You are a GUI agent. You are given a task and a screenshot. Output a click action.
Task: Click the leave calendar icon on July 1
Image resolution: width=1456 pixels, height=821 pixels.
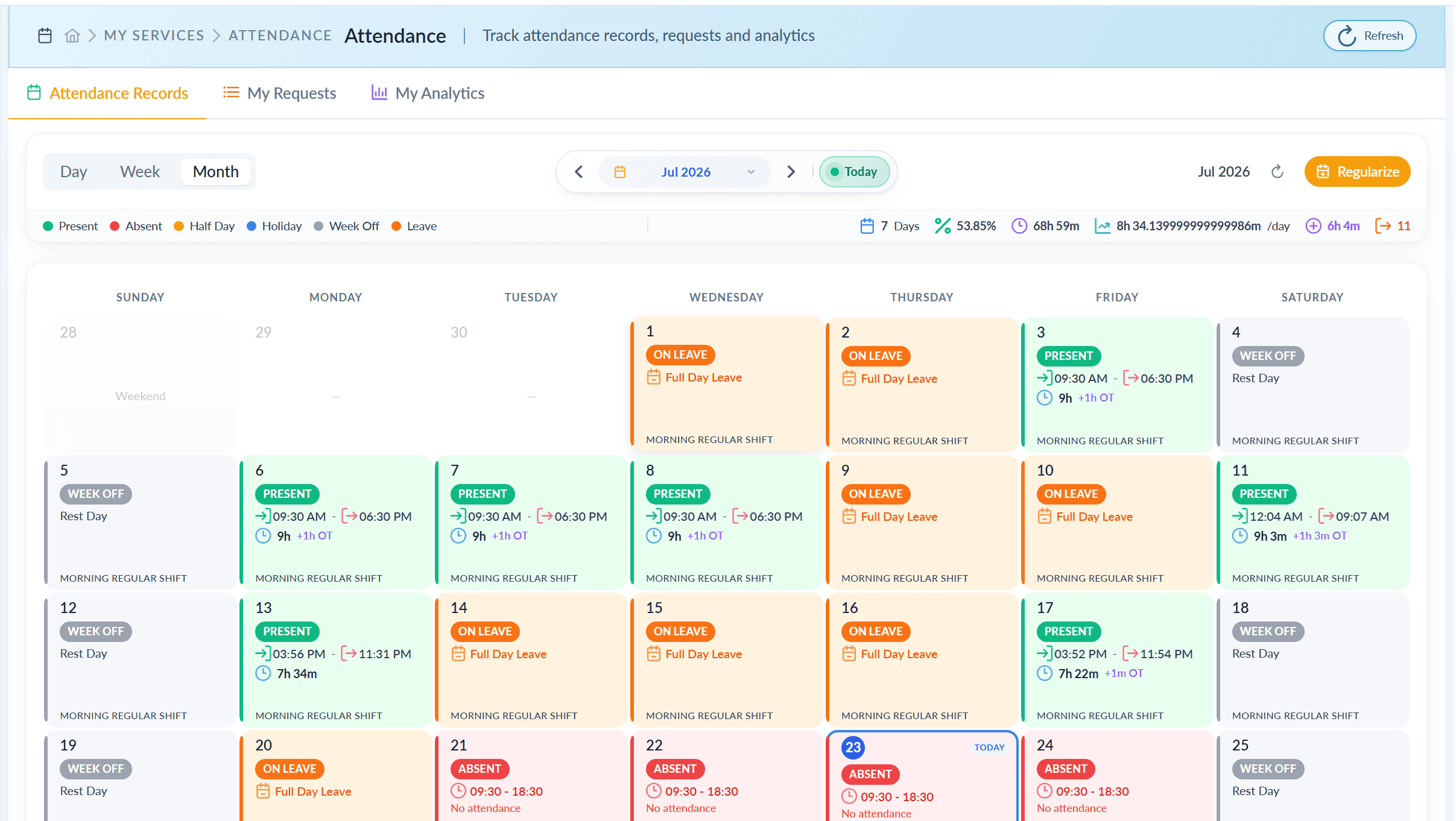653,377
